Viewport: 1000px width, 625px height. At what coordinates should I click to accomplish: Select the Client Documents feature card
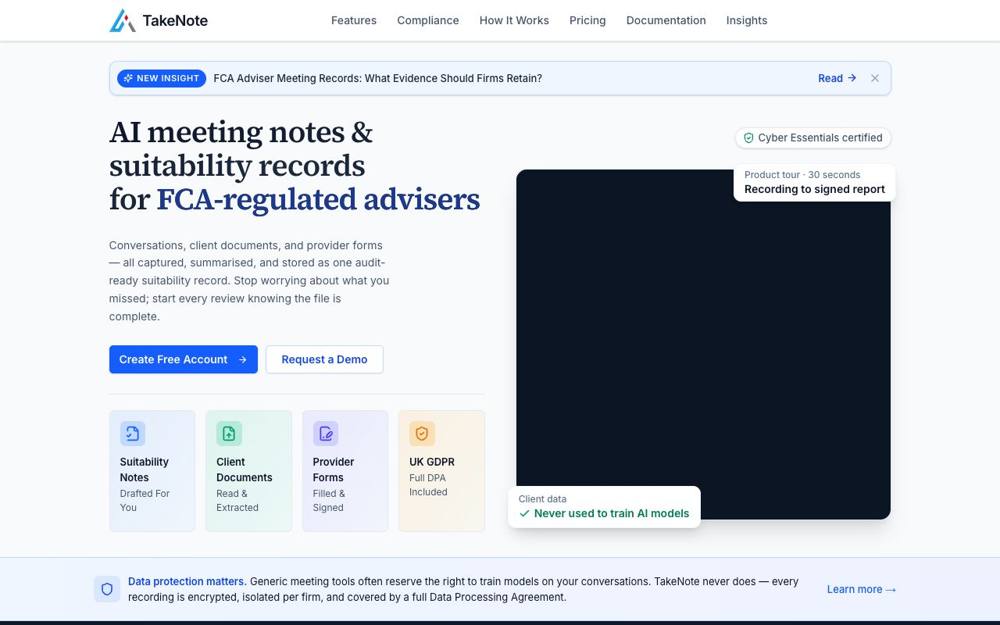[249, 471]
